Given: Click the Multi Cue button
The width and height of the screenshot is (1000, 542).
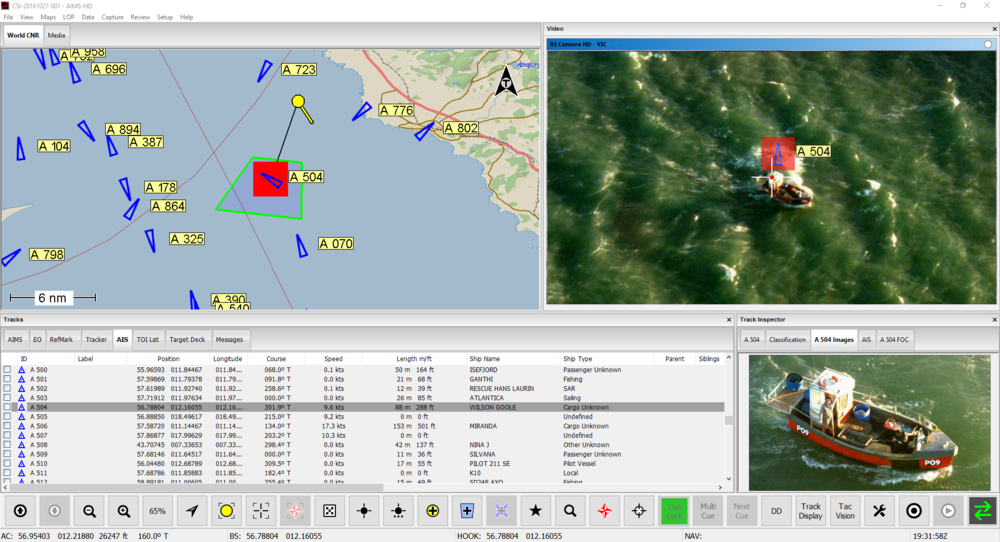Looking at the screenshot, I should pyautogui.click(x=708, y=511).
